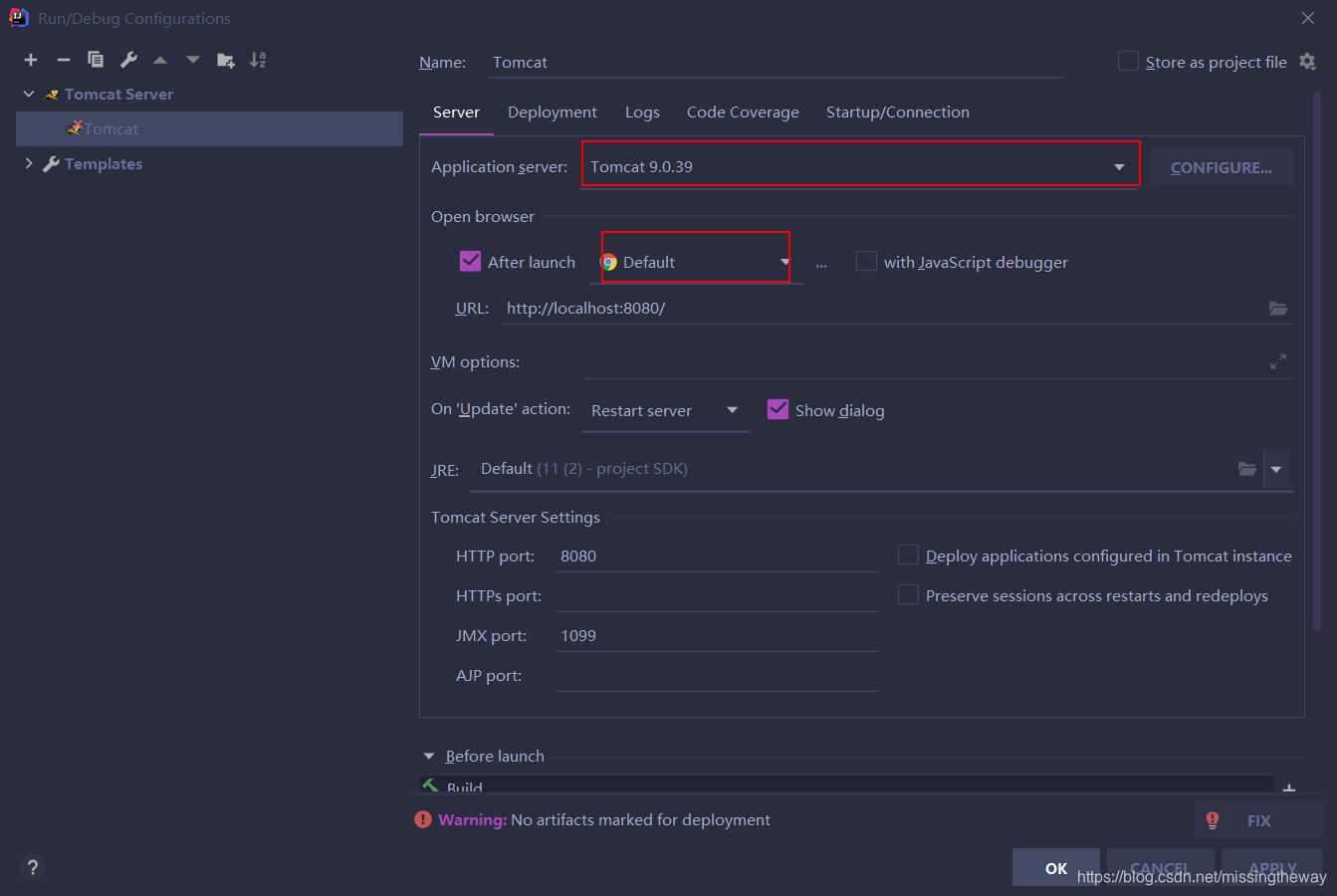This screenshot has width=1337, height=896.
Task: Copy the selected configuration
Action: (96, 60)
